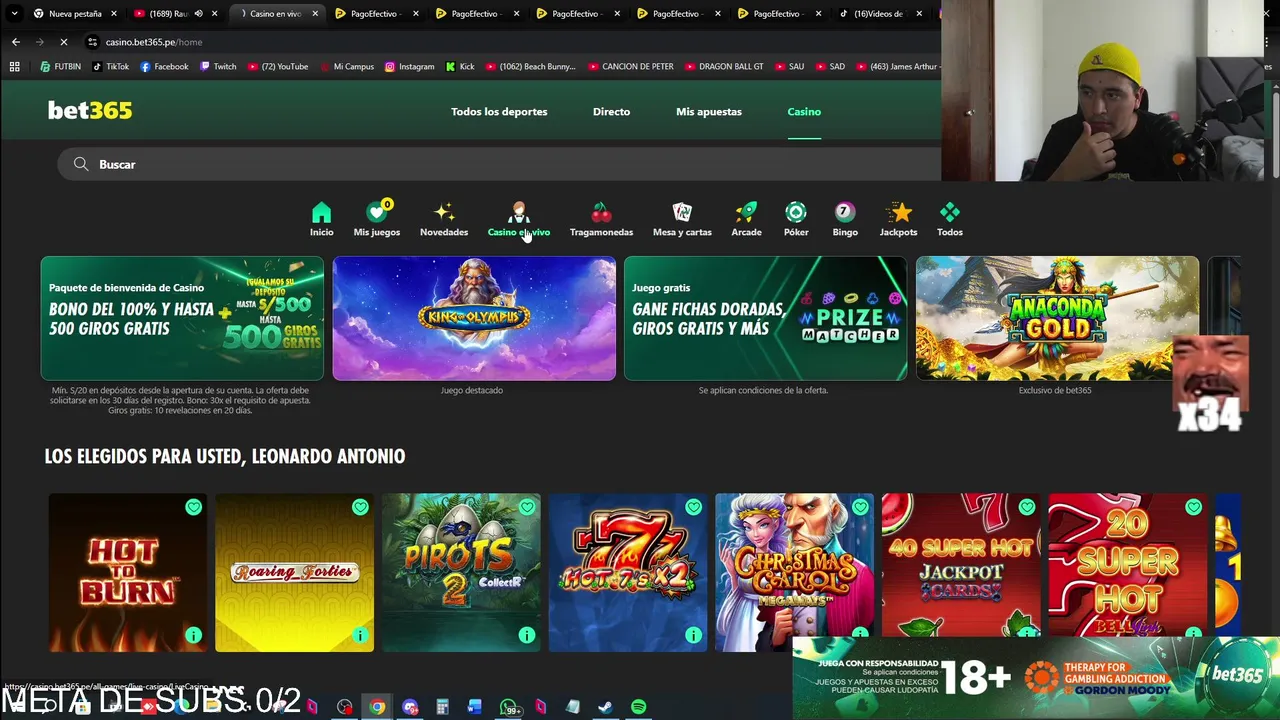Viewport: 1280px width, 720px height.
Task: Open info for Hot 7's x2
Action: pos(694,635)
